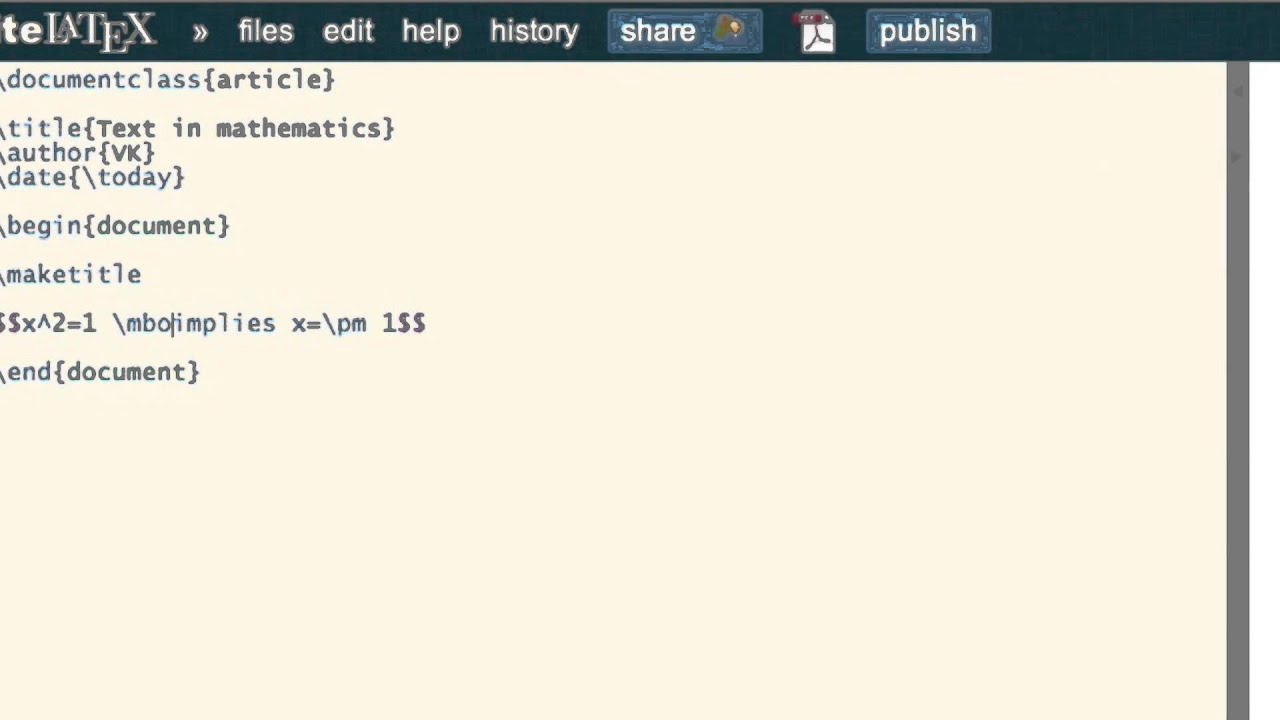Place cursor in the \documentclass{article} line

tap(170, 80)
